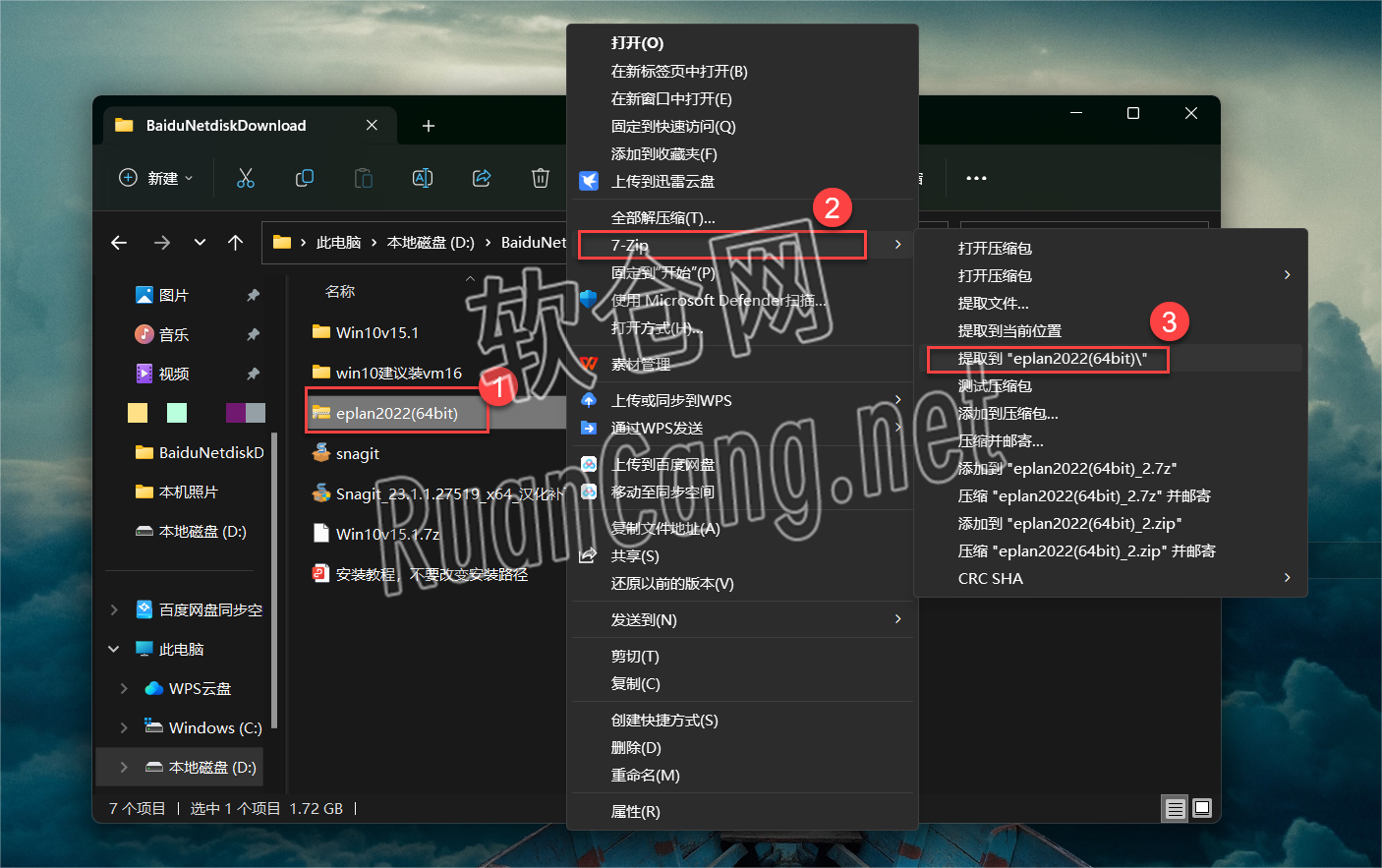
Task: Expand the CRC SHA submenu chevron
Action: tap(1286, 578)
